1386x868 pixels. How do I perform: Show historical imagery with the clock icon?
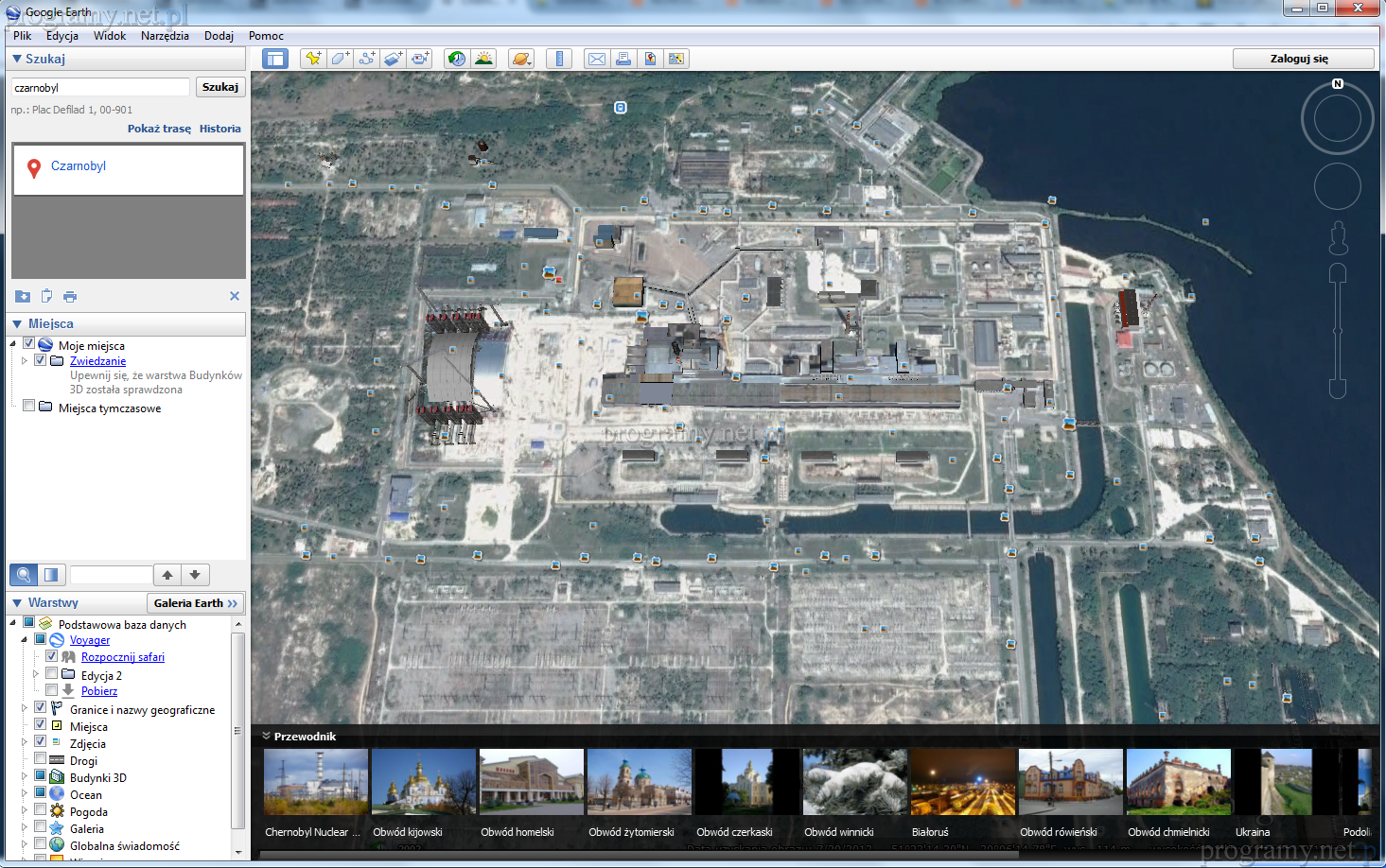pyautogui.click(x=457, y=59)
